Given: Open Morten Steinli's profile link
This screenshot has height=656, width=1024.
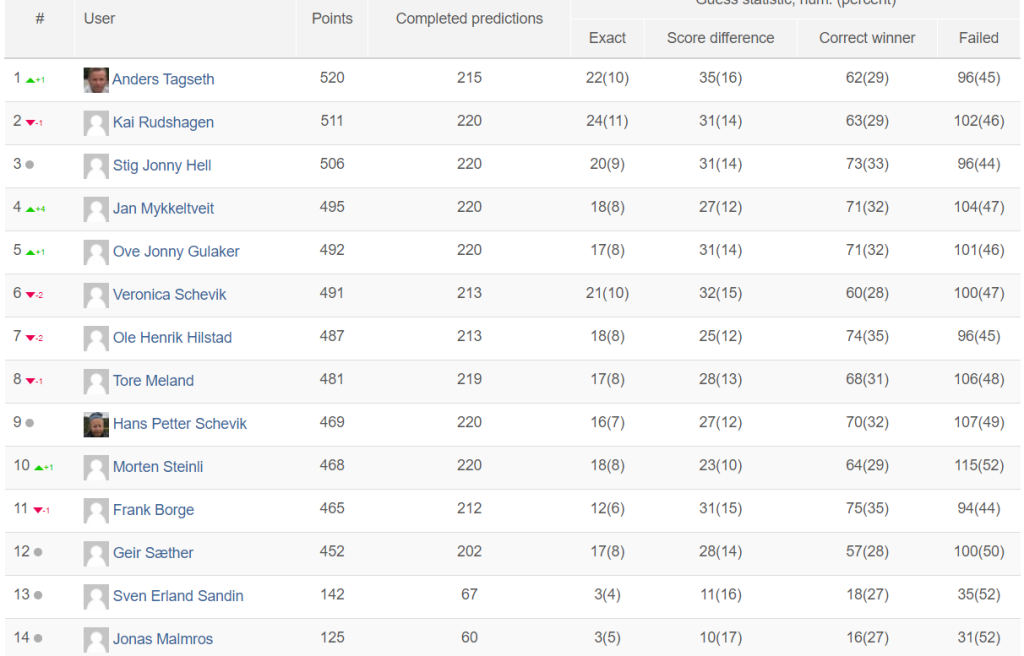Looking at the screenshot, I should [x=158, y=467].
